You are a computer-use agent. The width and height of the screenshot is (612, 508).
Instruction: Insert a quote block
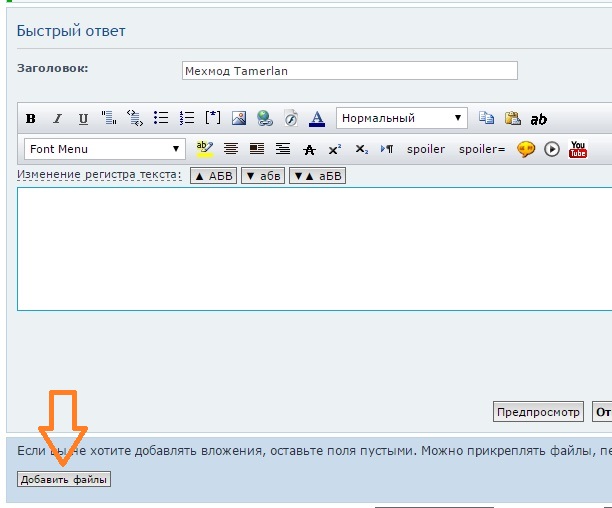pyautogui.click(x=109, y=118)
